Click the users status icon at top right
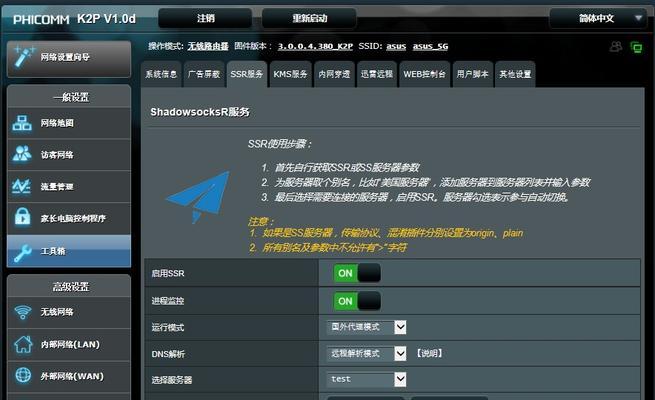The width and height of the screenshot is (655, 400). (616, 46)
